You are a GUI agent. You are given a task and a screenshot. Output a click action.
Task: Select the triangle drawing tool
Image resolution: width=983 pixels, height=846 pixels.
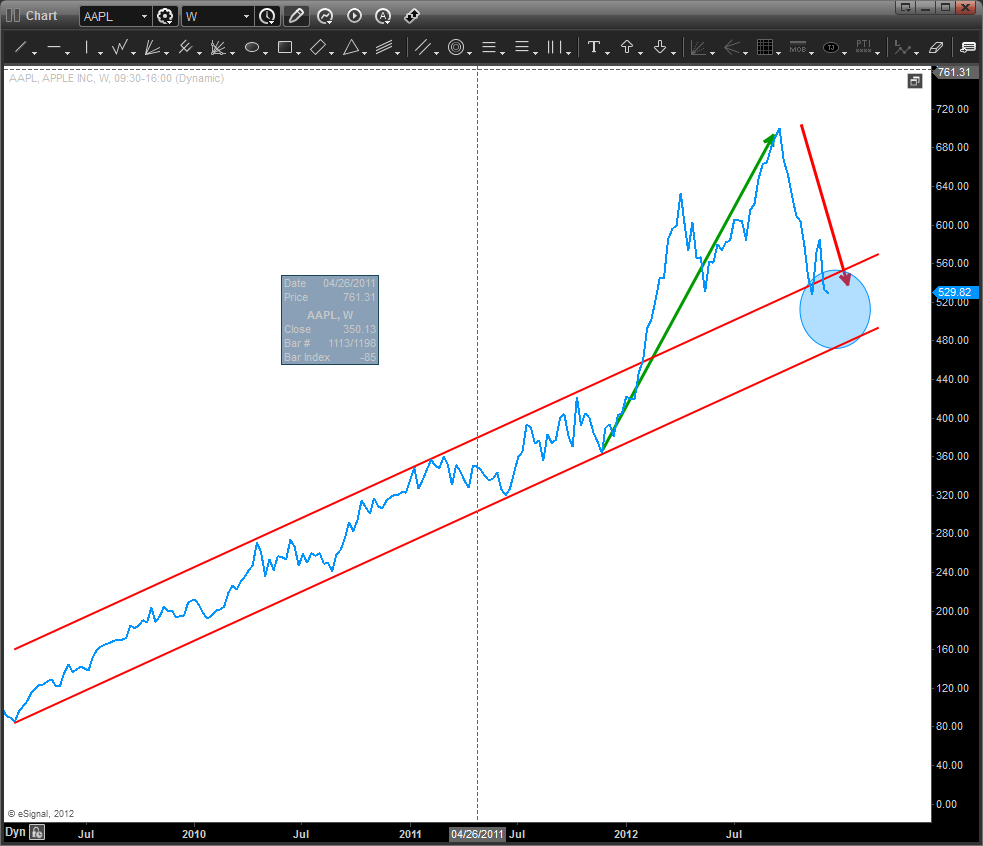[351, 47]
